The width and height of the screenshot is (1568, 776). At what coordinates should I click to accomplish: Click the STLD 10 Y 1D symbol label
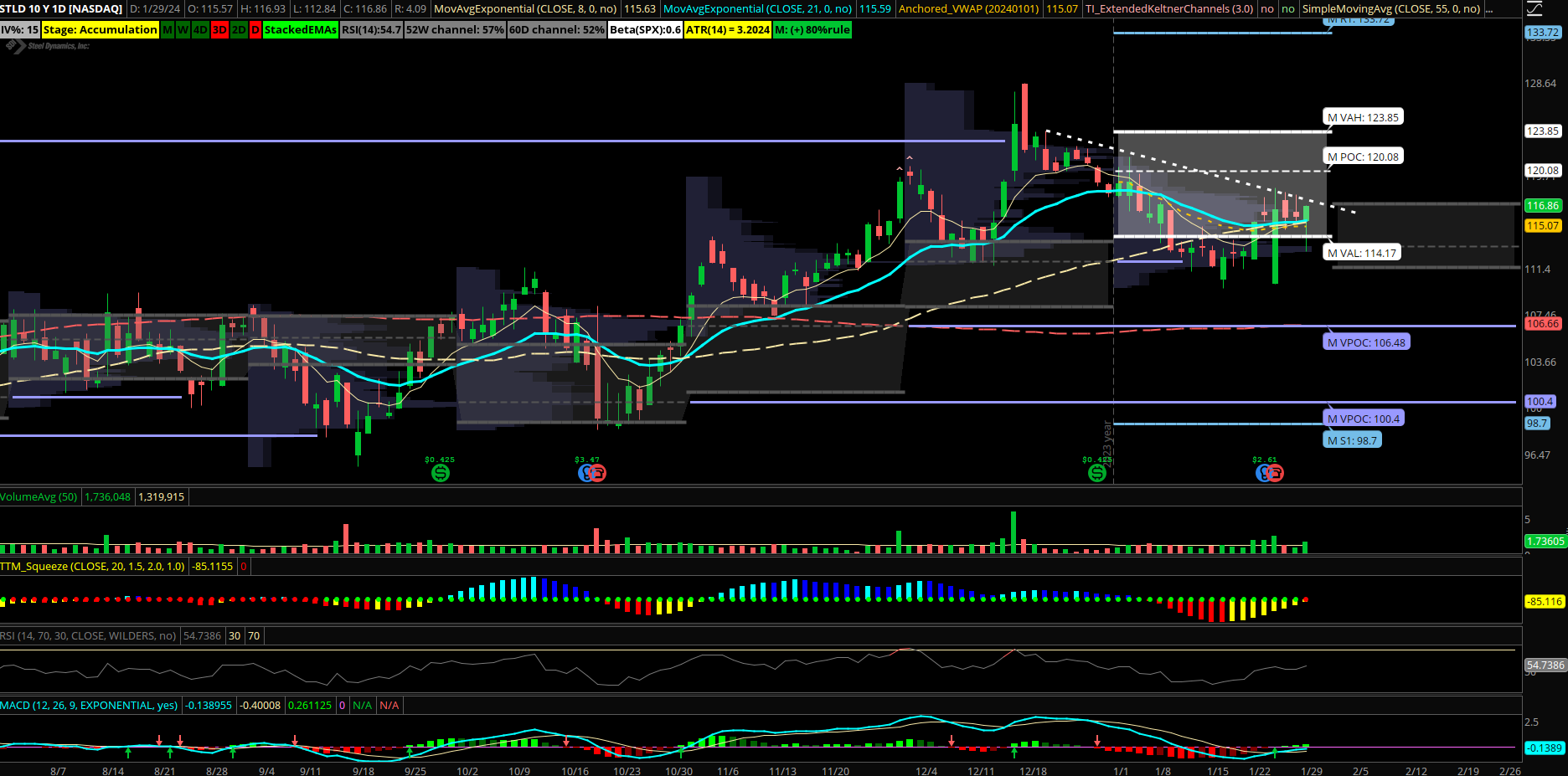(62, 8)
